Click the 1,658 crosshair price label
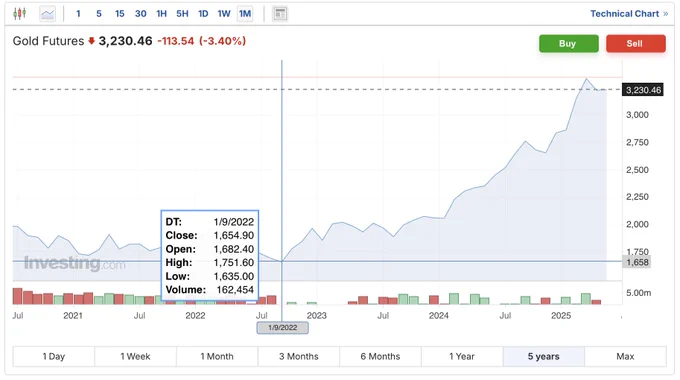The width and height of the screenshot is (680, 380). pos(637,262)
